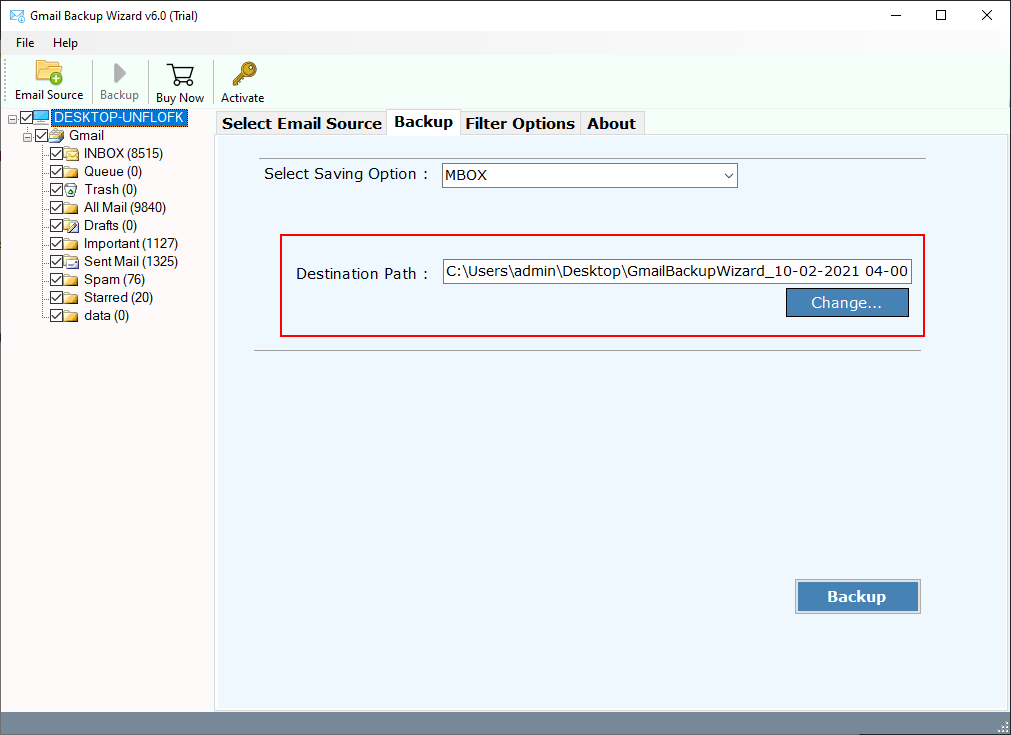Select the Starred (20) row
This screenshot has height=735, width=1011.
119,298
